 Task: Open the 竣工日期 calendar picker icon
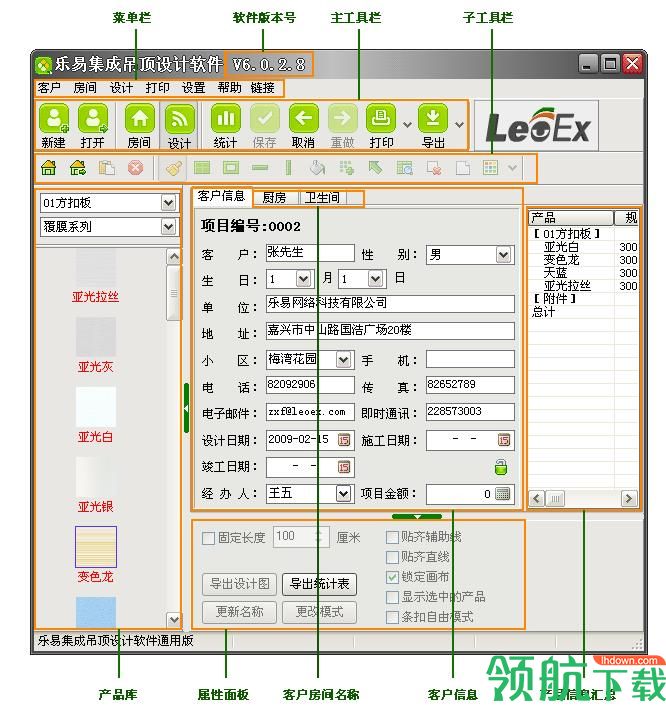[x=344, y=467]
